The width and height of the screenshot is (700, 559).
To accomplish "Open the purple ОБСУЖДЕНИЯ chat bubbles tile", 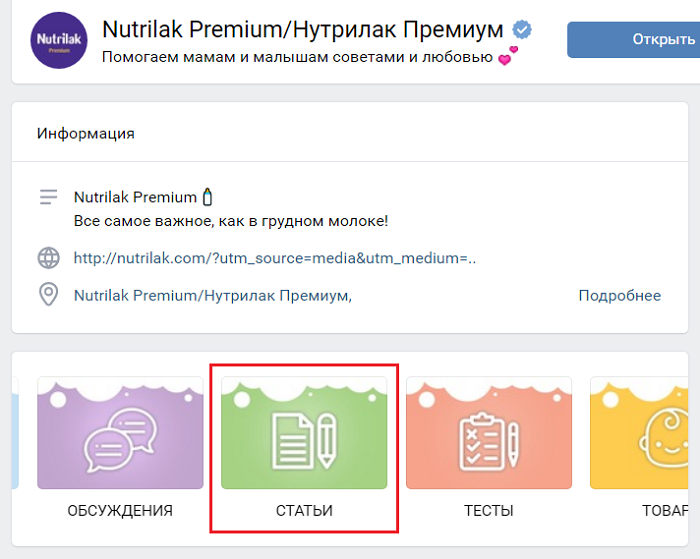I will 120,433.
